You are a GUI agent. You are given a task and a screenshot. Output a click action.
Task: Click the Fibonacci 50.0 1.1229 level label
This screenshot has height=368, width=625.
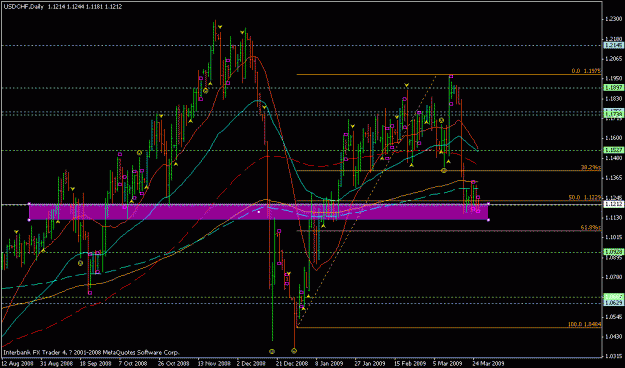pyautogui.click(x=584, y=197)
